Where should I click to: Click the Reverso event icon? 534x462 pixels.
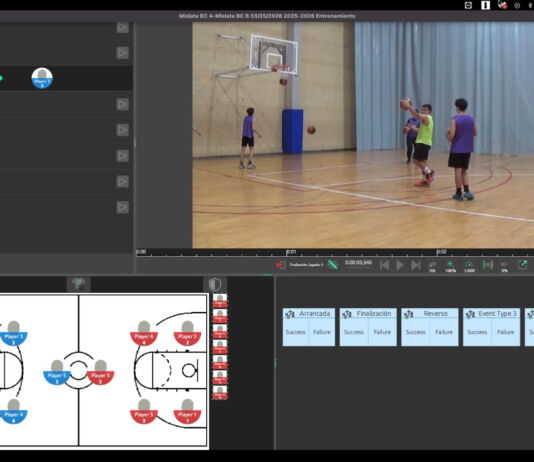[x=408, y=314]
